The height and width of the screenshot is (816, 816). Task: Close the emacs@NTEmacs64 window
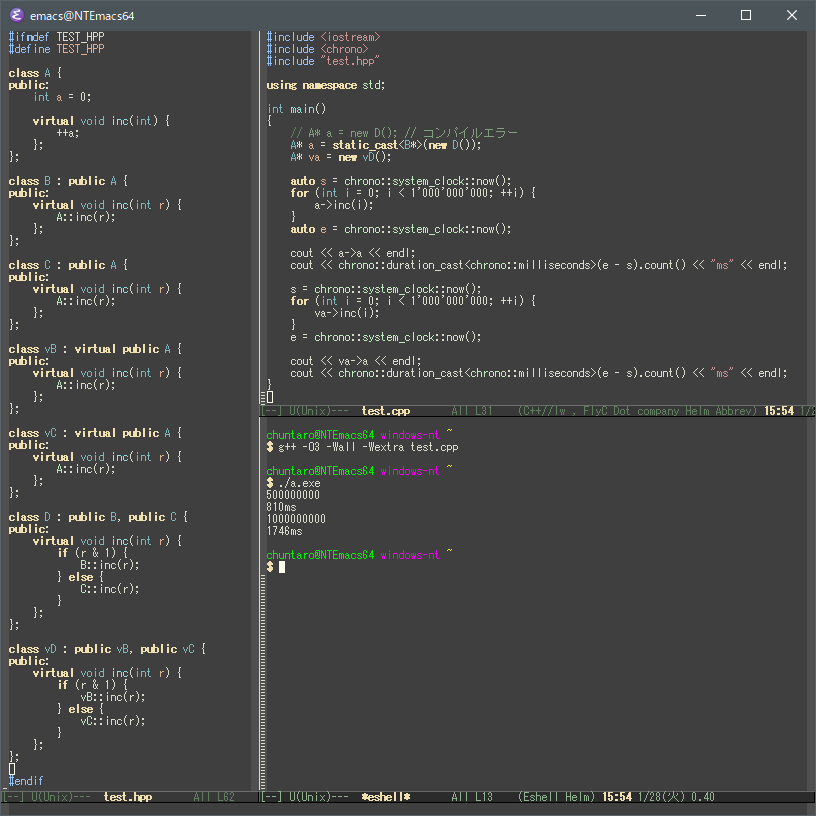point(792,15)
